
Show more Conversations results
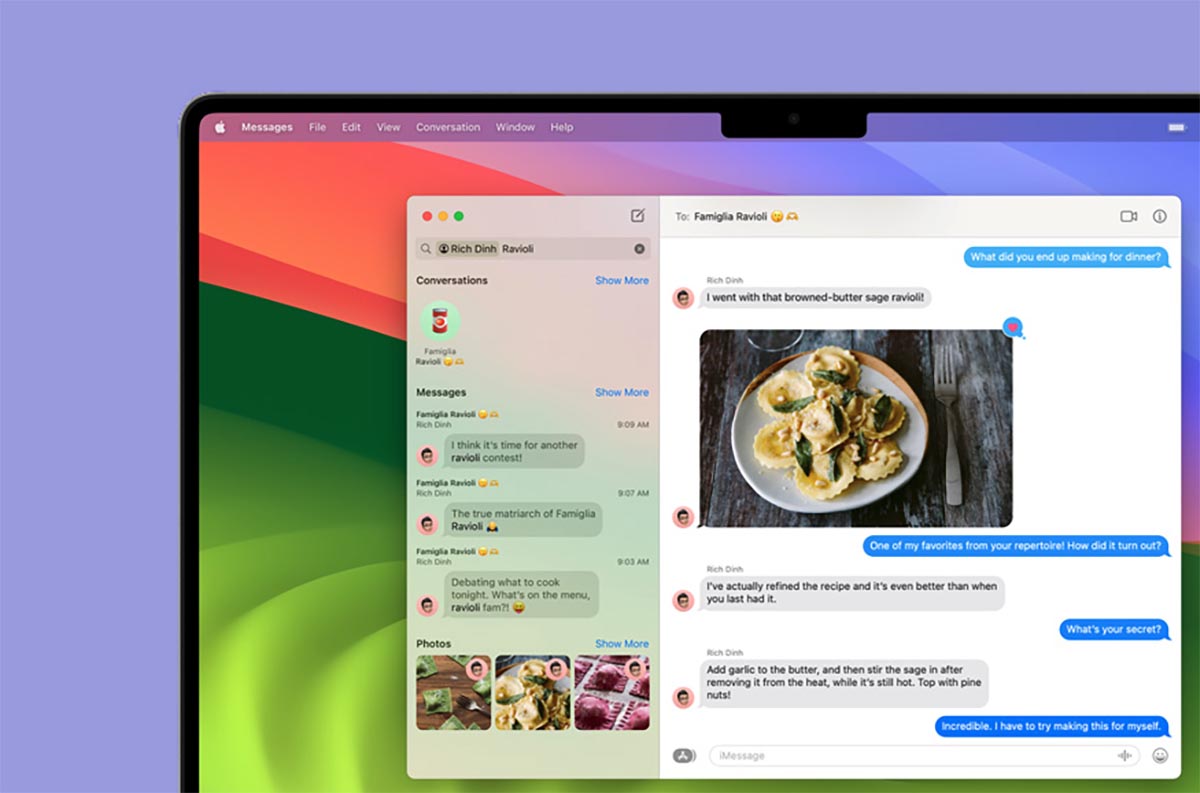[622, 280]
